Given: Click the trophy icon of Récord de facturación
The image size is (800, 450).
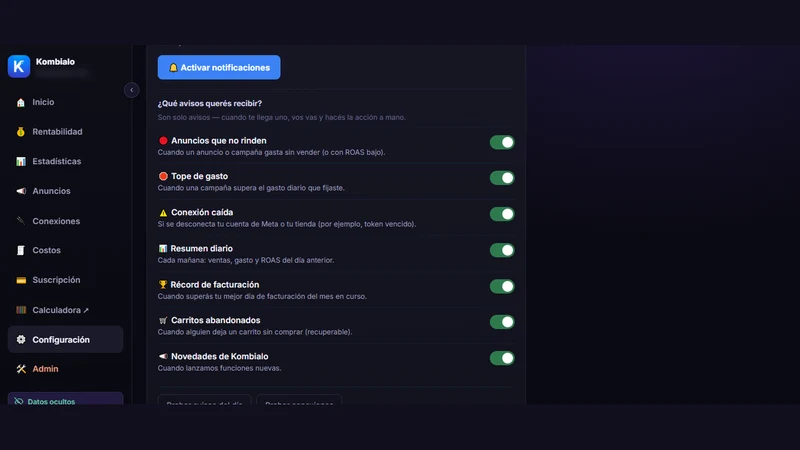Looking at the screenshot, I should click(x=163, y=285).
